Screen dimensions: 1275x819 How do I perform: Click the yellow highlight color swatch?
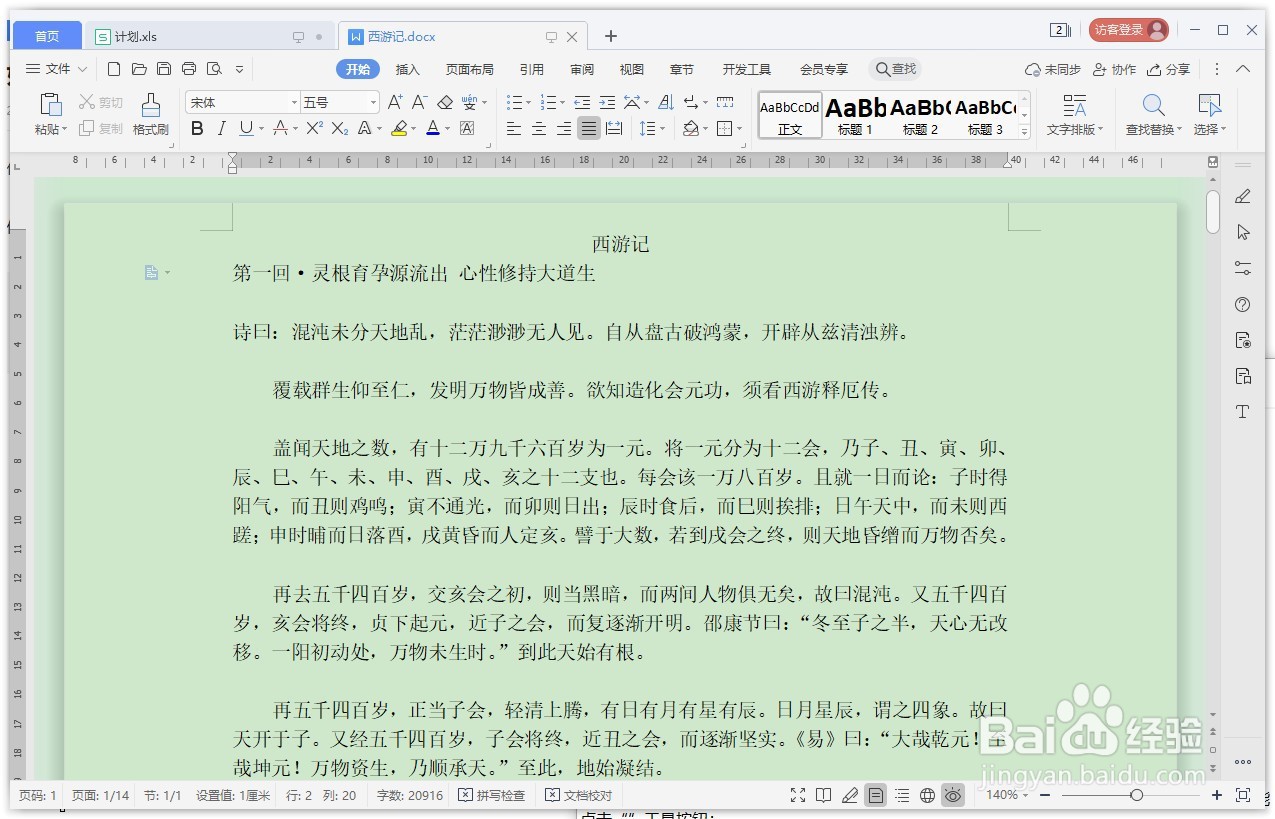tap(399, 128)
